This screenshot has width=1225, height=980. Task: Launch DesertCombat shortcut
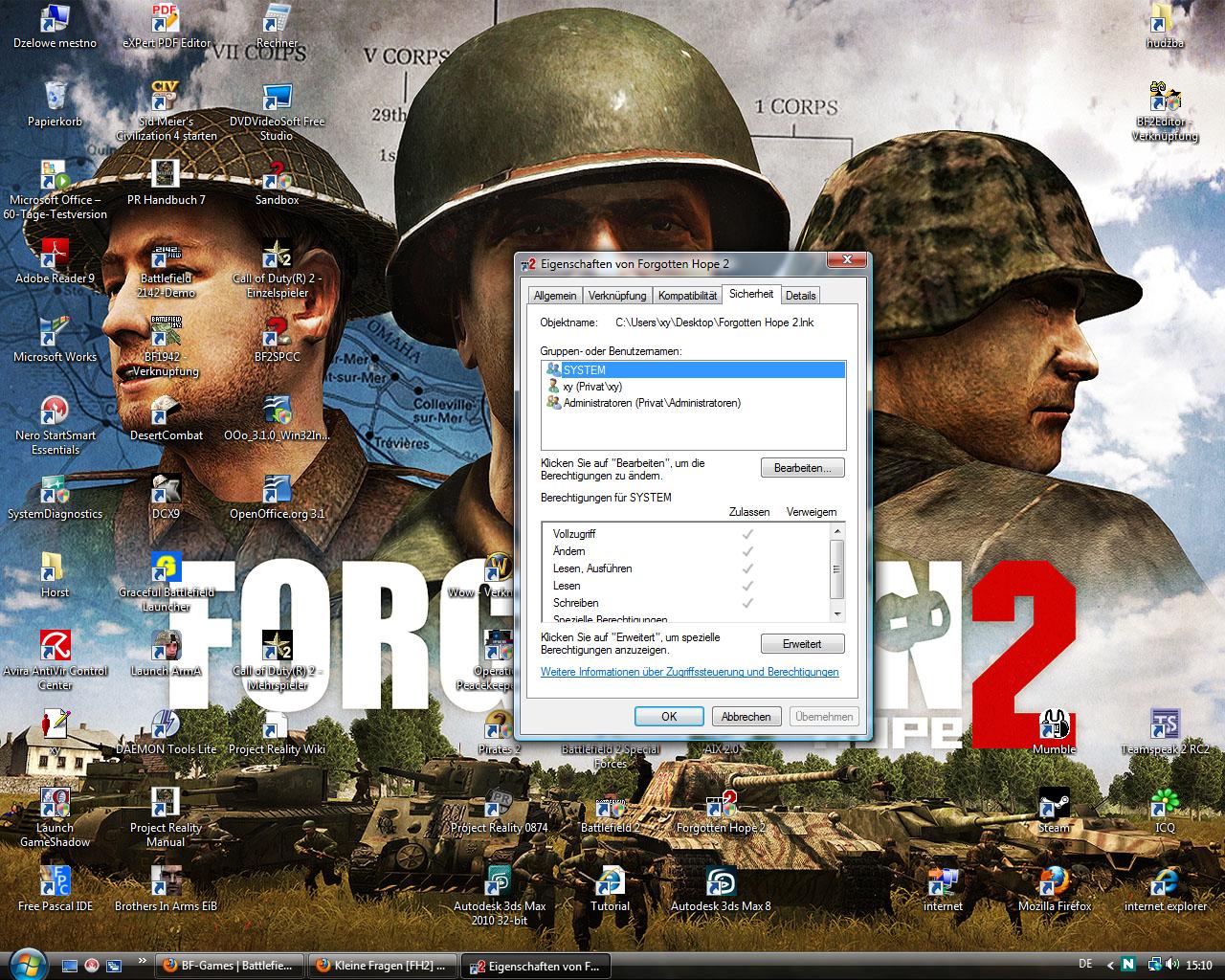coord(166,418)
